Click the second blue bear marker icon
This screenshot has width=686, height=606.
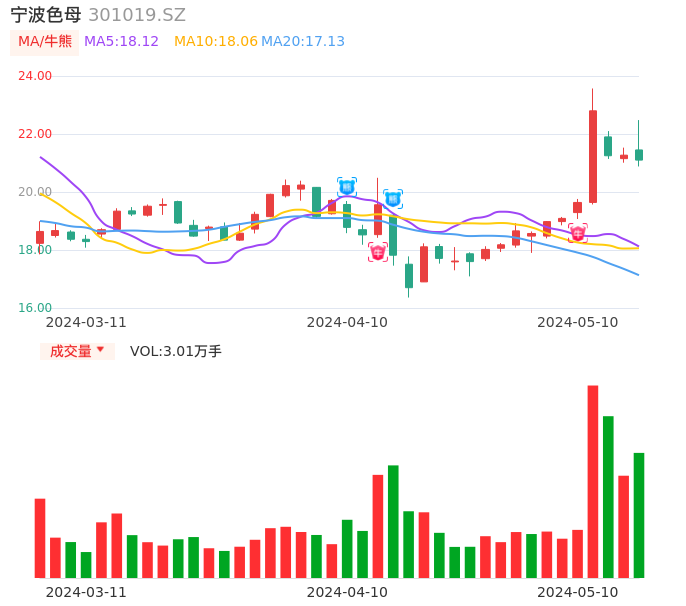(393, 199)
